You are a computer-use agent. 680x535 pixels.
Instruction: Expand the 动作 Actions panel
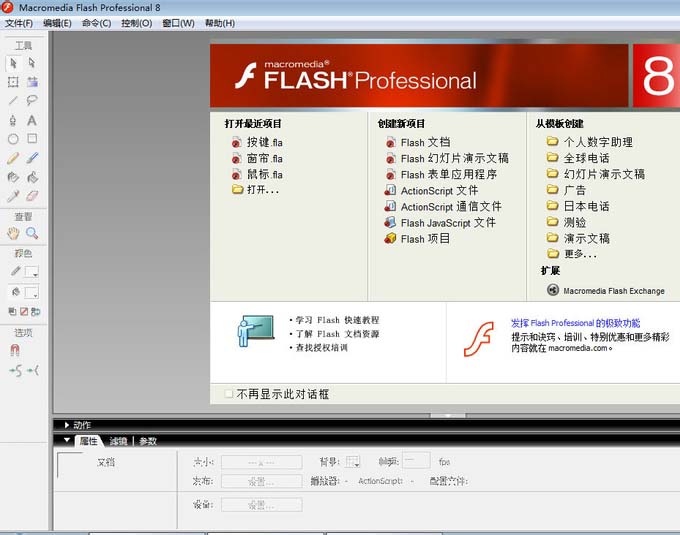pyautogui.click(x=67, y=425)
